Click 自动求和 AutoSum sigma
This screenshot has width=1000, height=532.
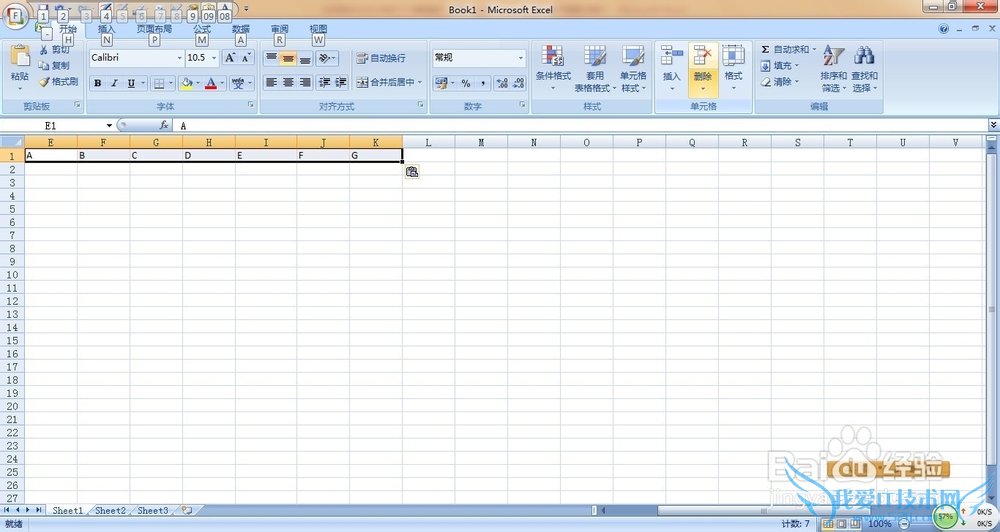pyautogui.click(x=786, y=49)
